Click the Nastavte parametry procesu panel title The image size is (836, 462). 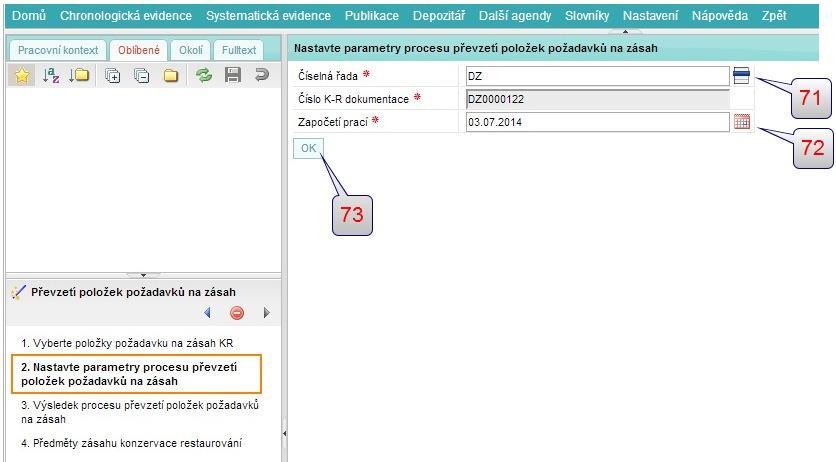pyautogui.click(x=476, y=48)
